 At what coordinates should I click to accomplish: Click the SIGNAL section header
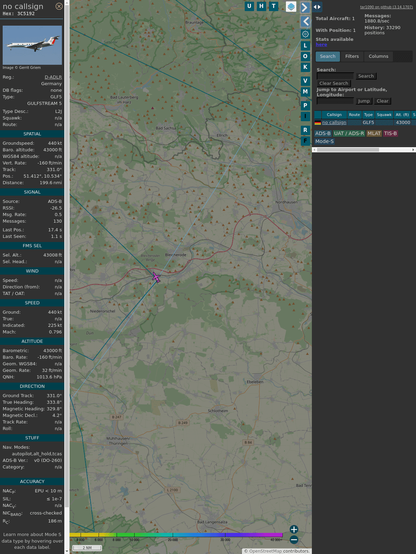[32, 192]
